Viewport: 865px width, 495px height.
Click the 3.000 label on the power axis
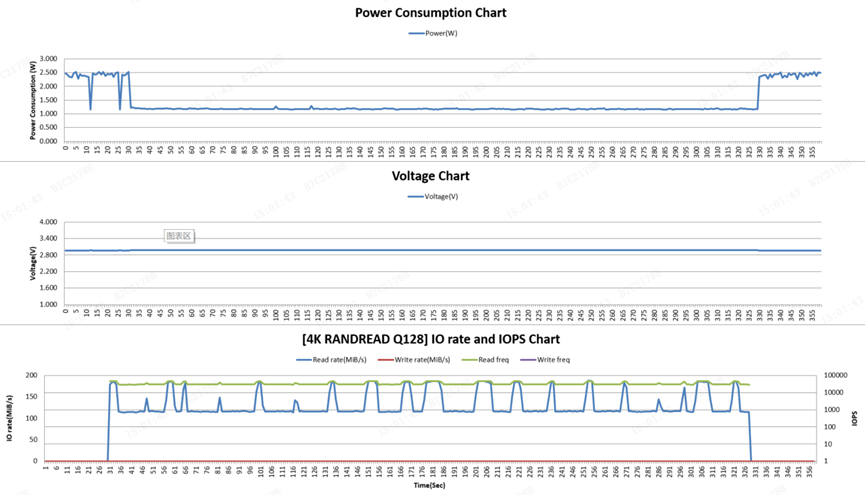(x=49, y=58)
